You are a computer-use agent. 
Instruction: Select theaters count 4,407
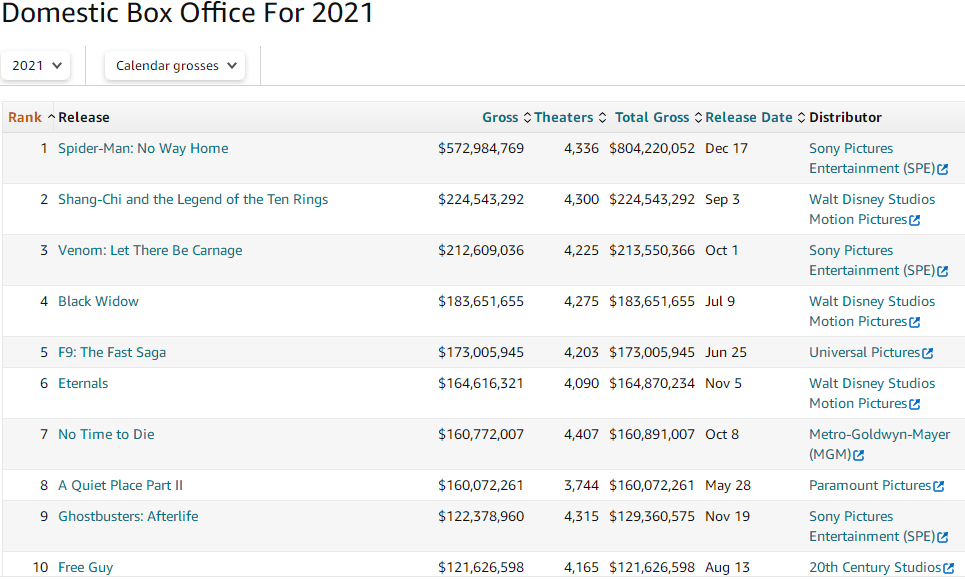click(581, 434)
